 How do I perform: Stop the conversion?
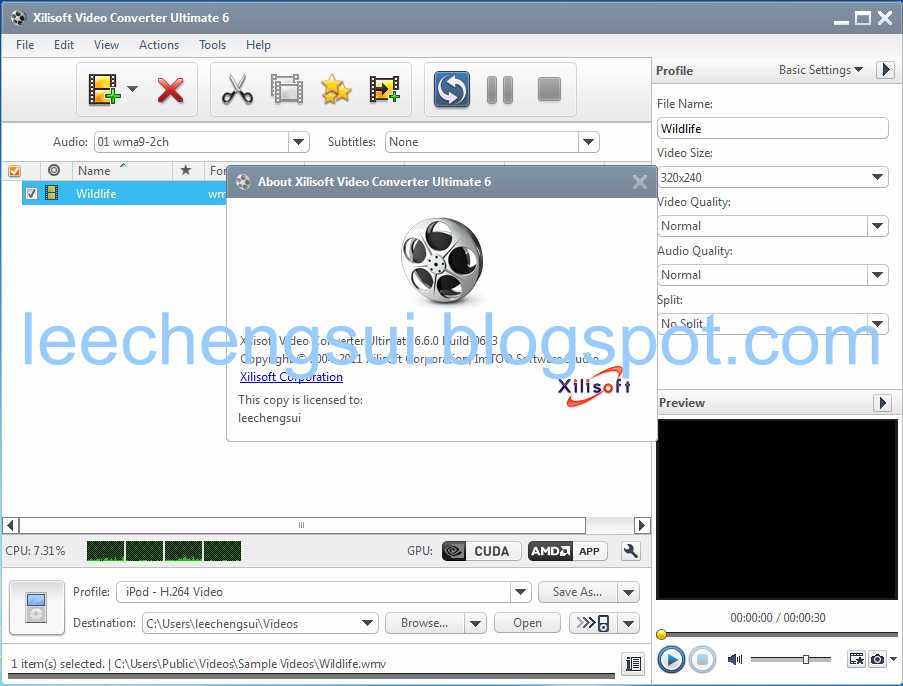tap(549, 89)
